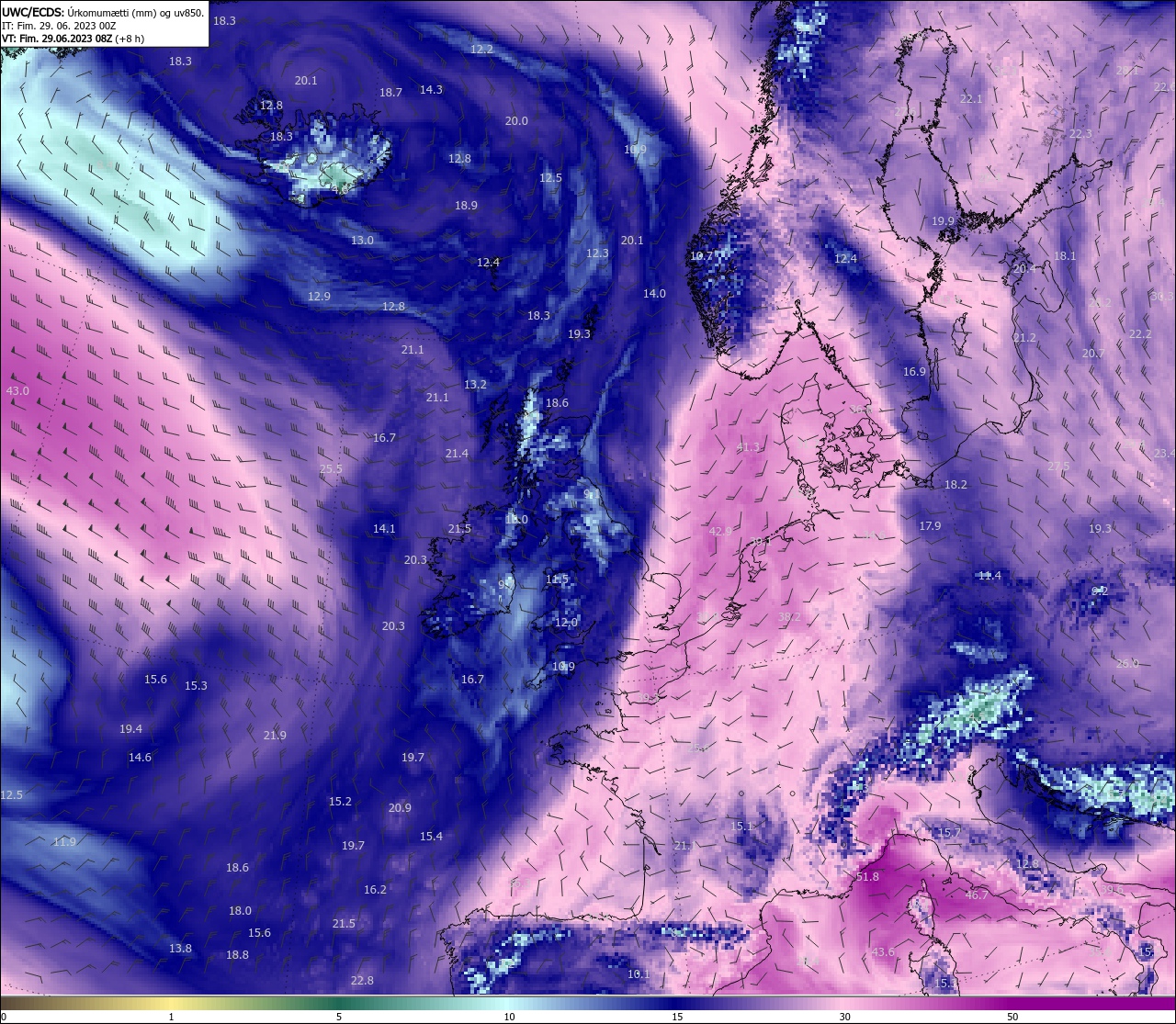Click the color scale tick labeled 50
The width and height of the screenshot is (1176, 1024).
click(1012, 1017)
